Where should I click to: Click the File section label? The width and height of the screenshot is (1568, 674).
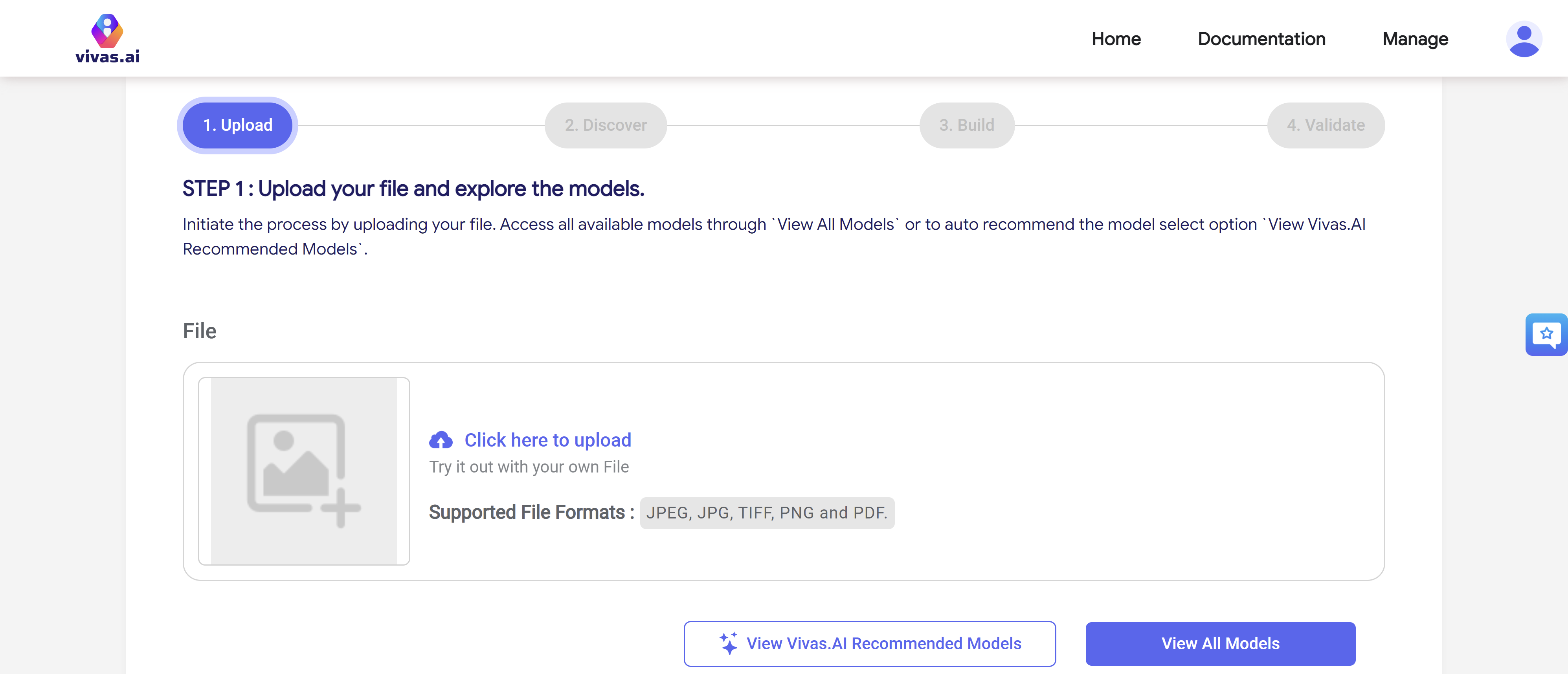[199, 331]
